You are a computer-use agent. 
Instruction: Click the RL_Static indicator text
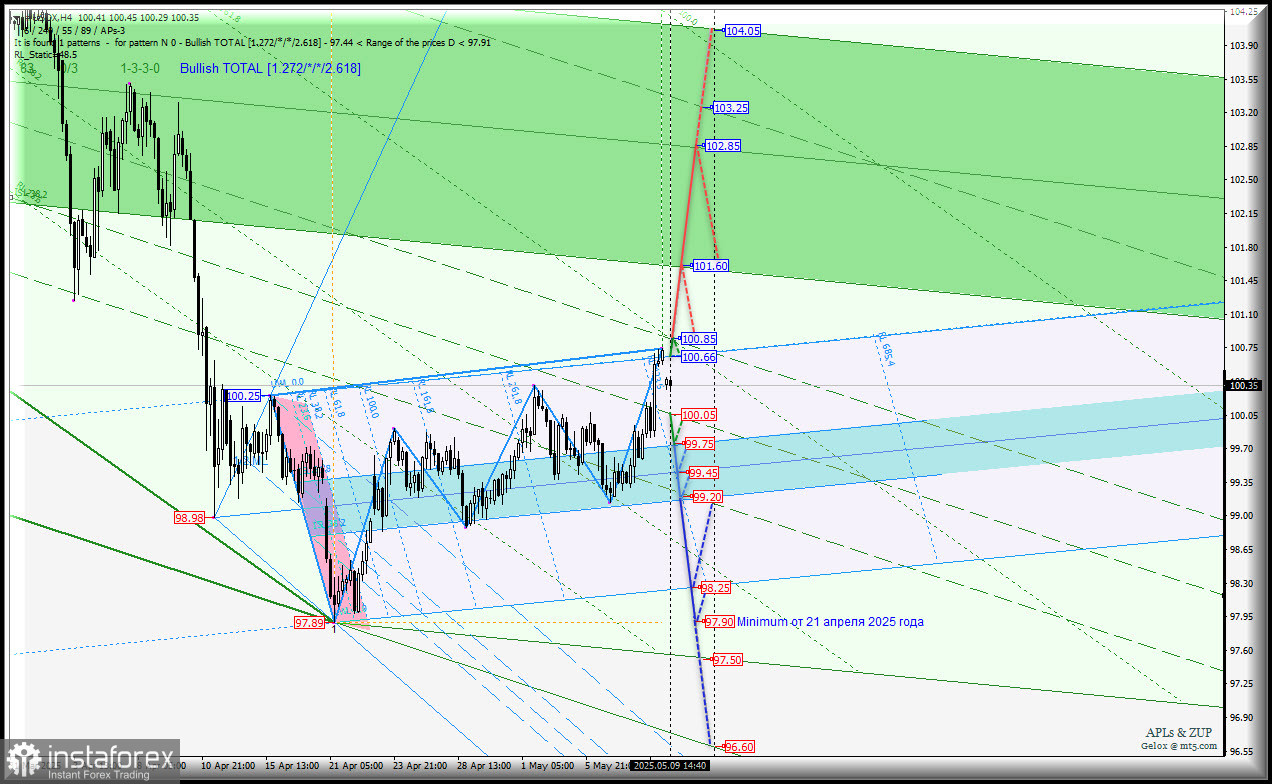click(x=45, y=55)
